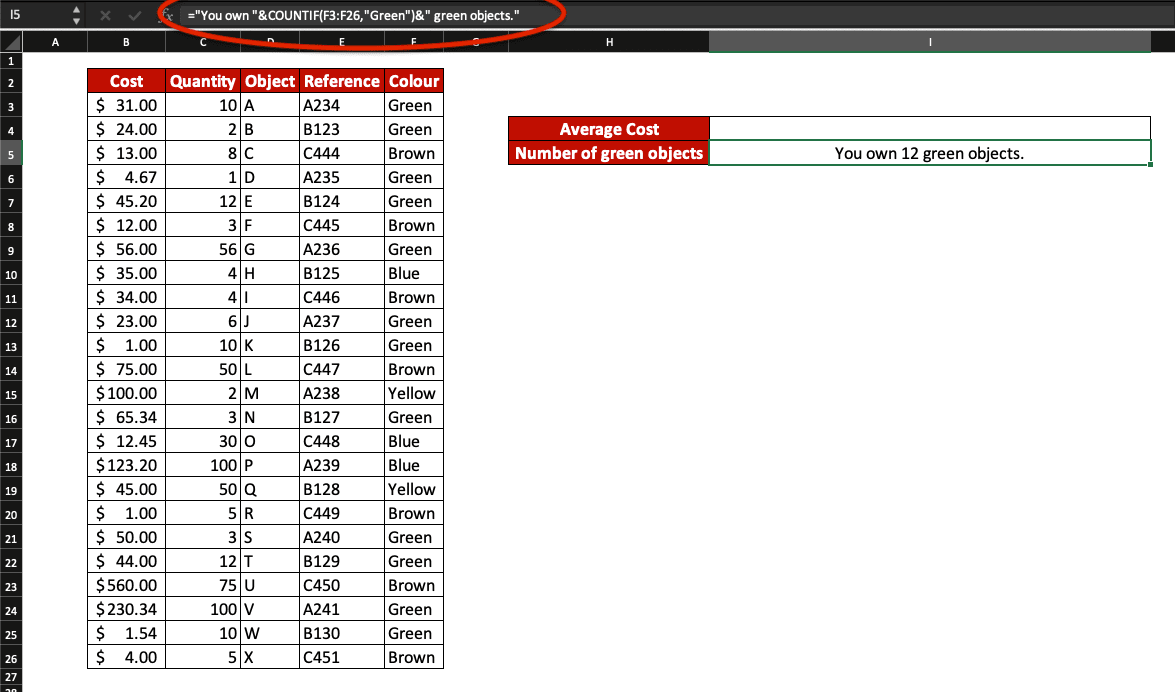Click the Colour table header cell
Image resolution: width=1175 pixels, height=692 pixels.
(x=413, y=81)
